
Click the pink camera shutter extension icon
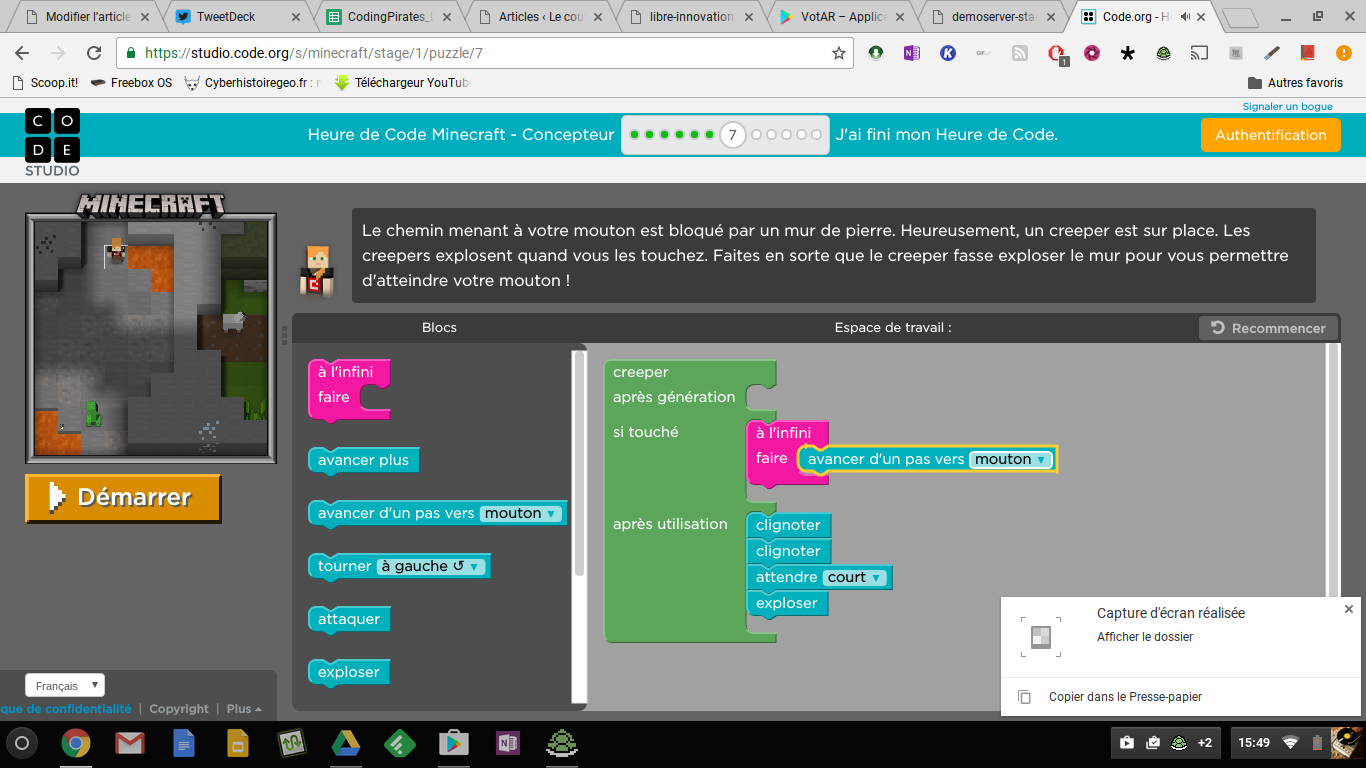pos(1091,53)
